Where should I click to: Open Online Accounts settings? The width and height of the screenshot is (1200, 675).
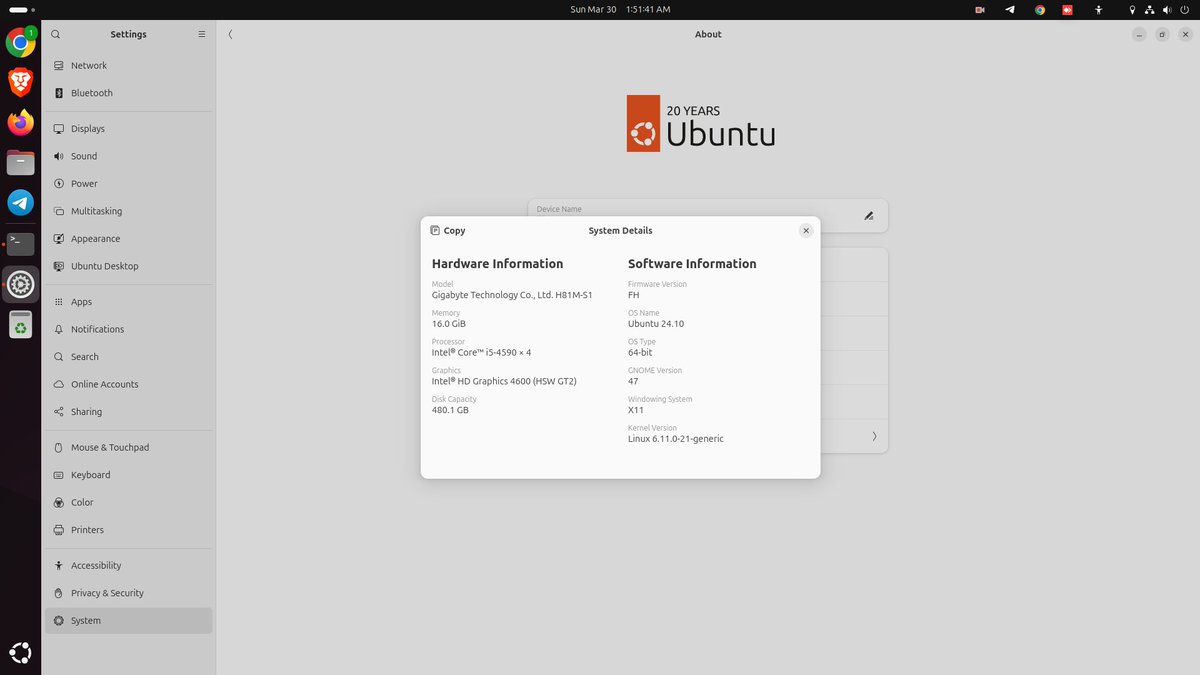click(129, 384)
